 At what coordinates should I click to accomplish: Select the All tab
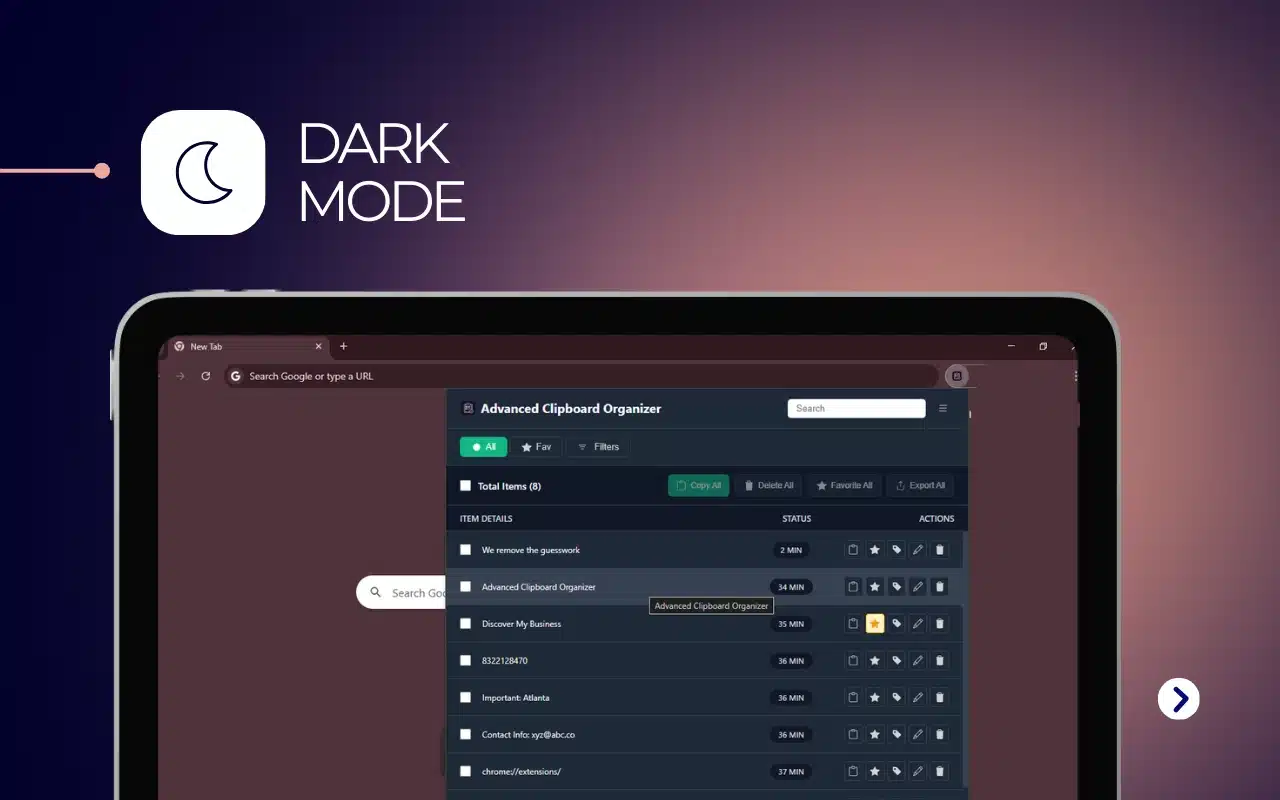(484, 447)
